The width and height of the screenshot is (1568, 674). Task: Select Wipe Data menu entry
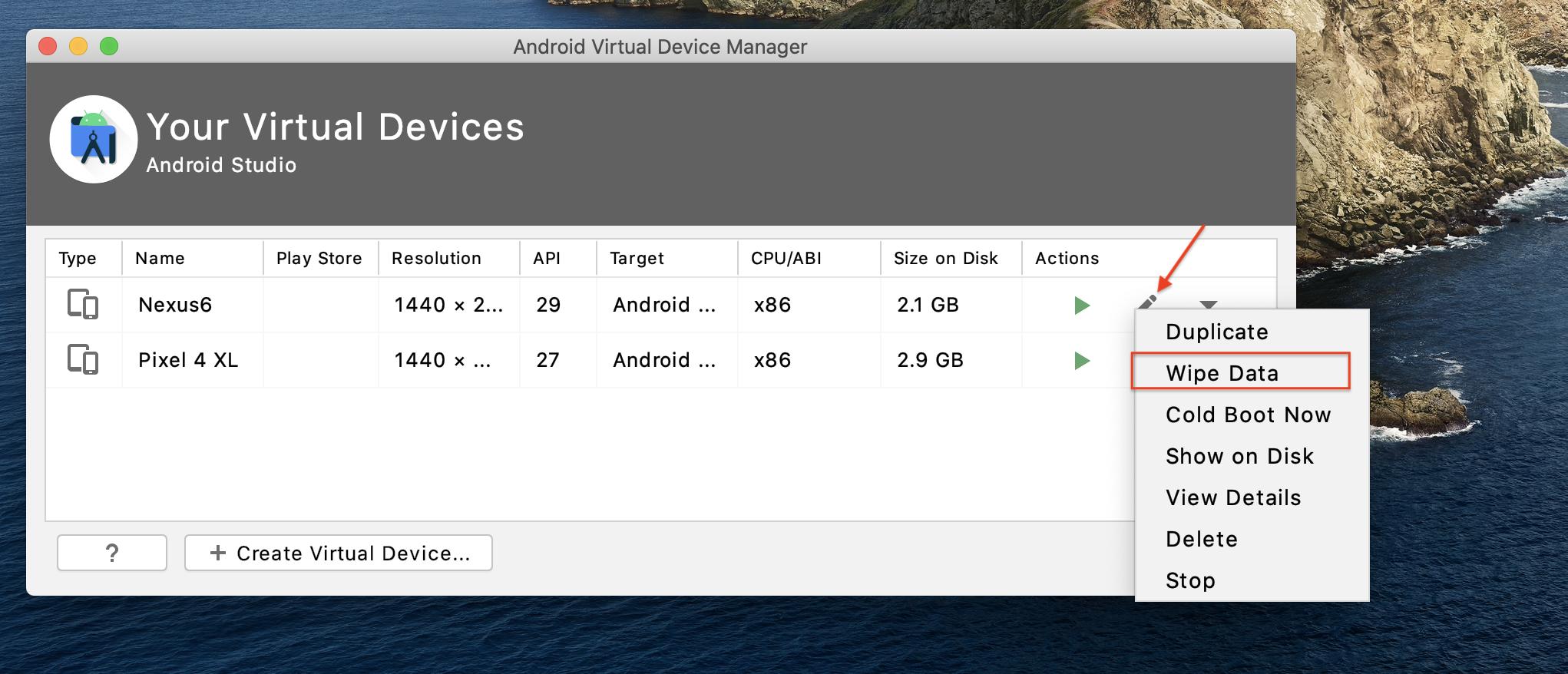pyautogui.click(x=1222, y=373)
